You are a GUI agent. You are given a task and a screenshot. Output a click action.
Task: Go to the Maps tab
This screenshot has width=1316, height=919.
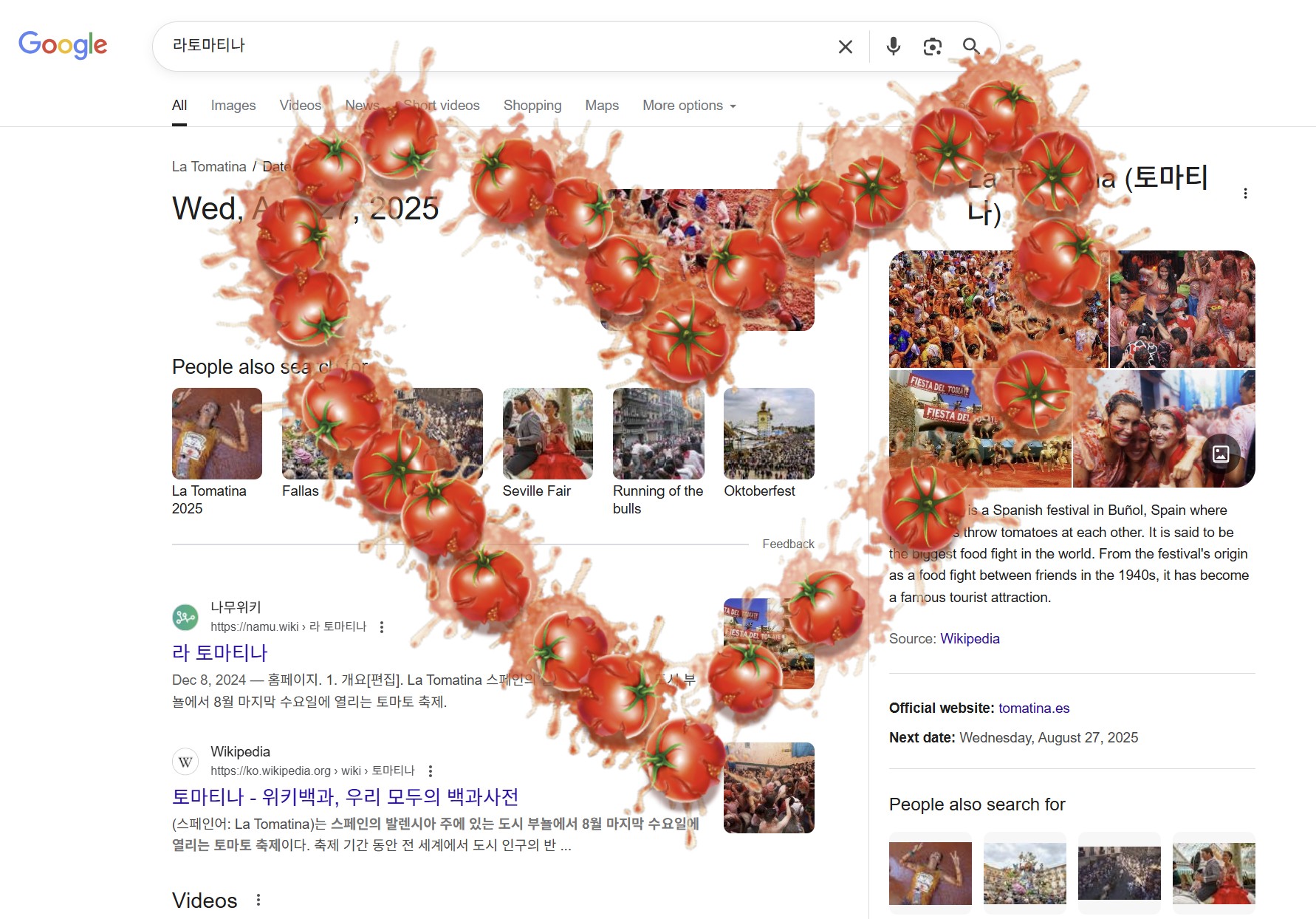click(x=602, y=106)
